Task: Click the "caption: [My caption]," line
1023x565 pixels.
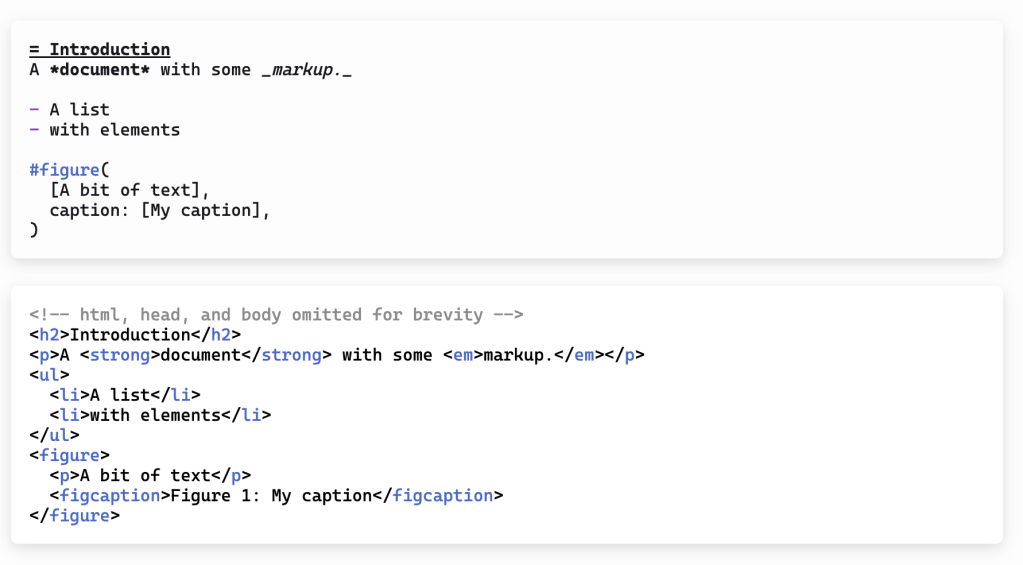Action: coord(160,210)
